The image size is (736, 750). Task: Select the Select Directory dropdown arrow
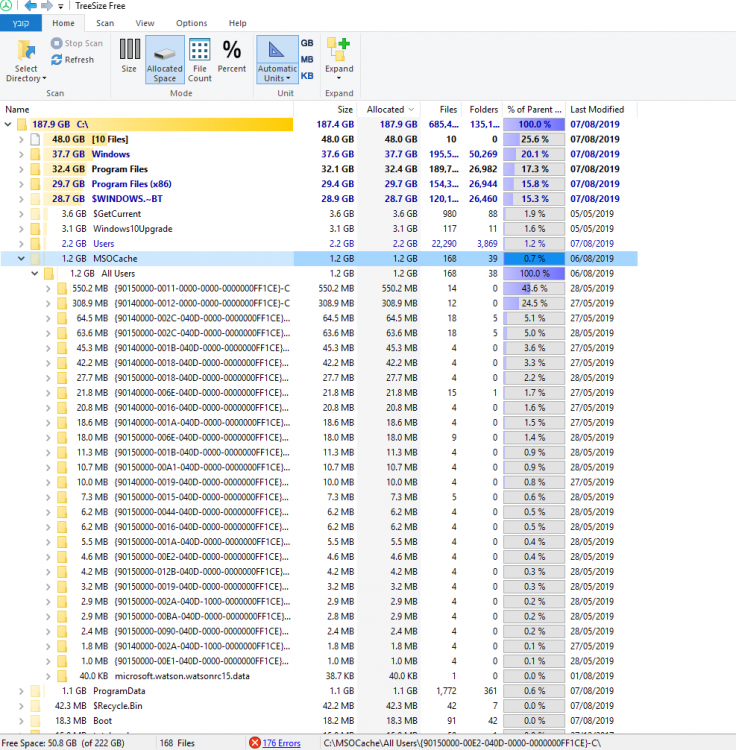point(44,78)
